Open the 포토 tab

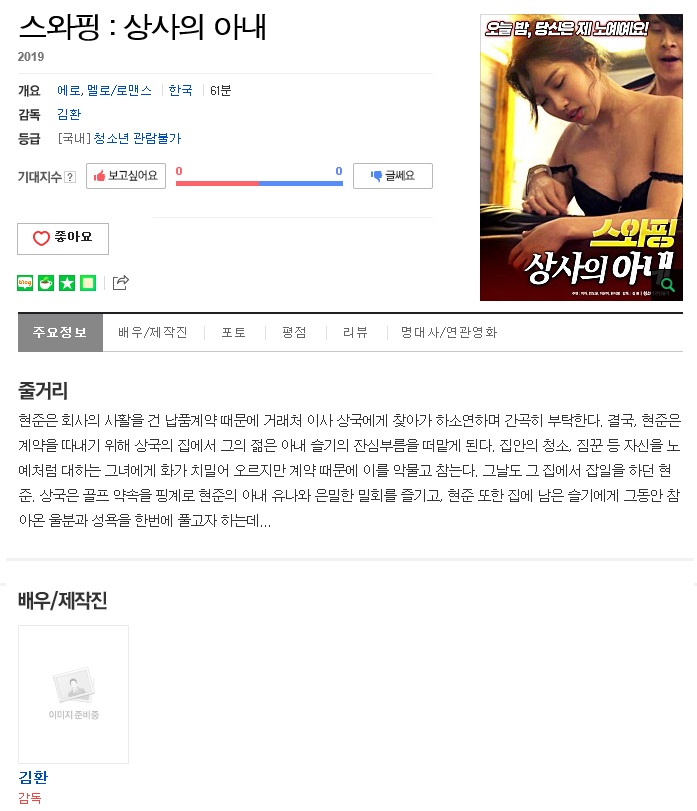coord(234,333)
